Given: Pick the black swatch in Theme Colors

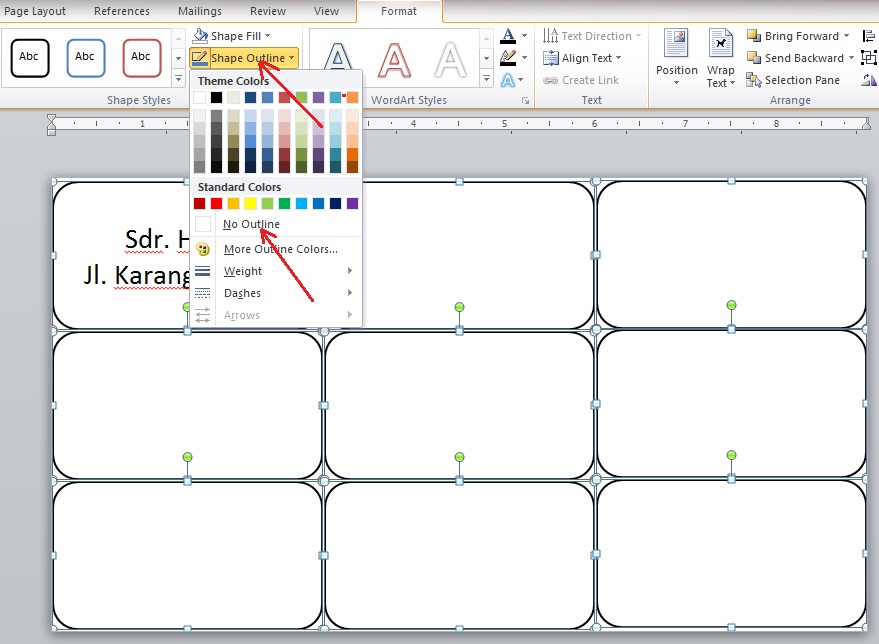Looking at the screenshot, I should coord(217,98).
